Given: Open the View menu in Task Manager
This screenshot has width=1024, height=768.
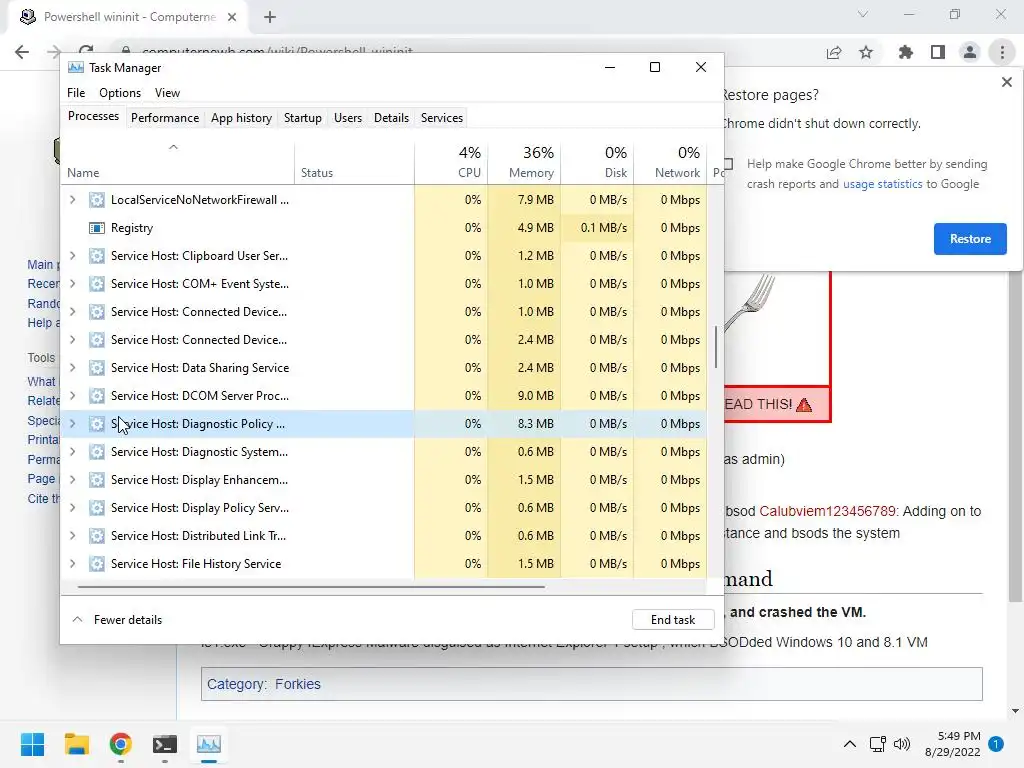Looking at the screenshot, I should tap(167, 93).
